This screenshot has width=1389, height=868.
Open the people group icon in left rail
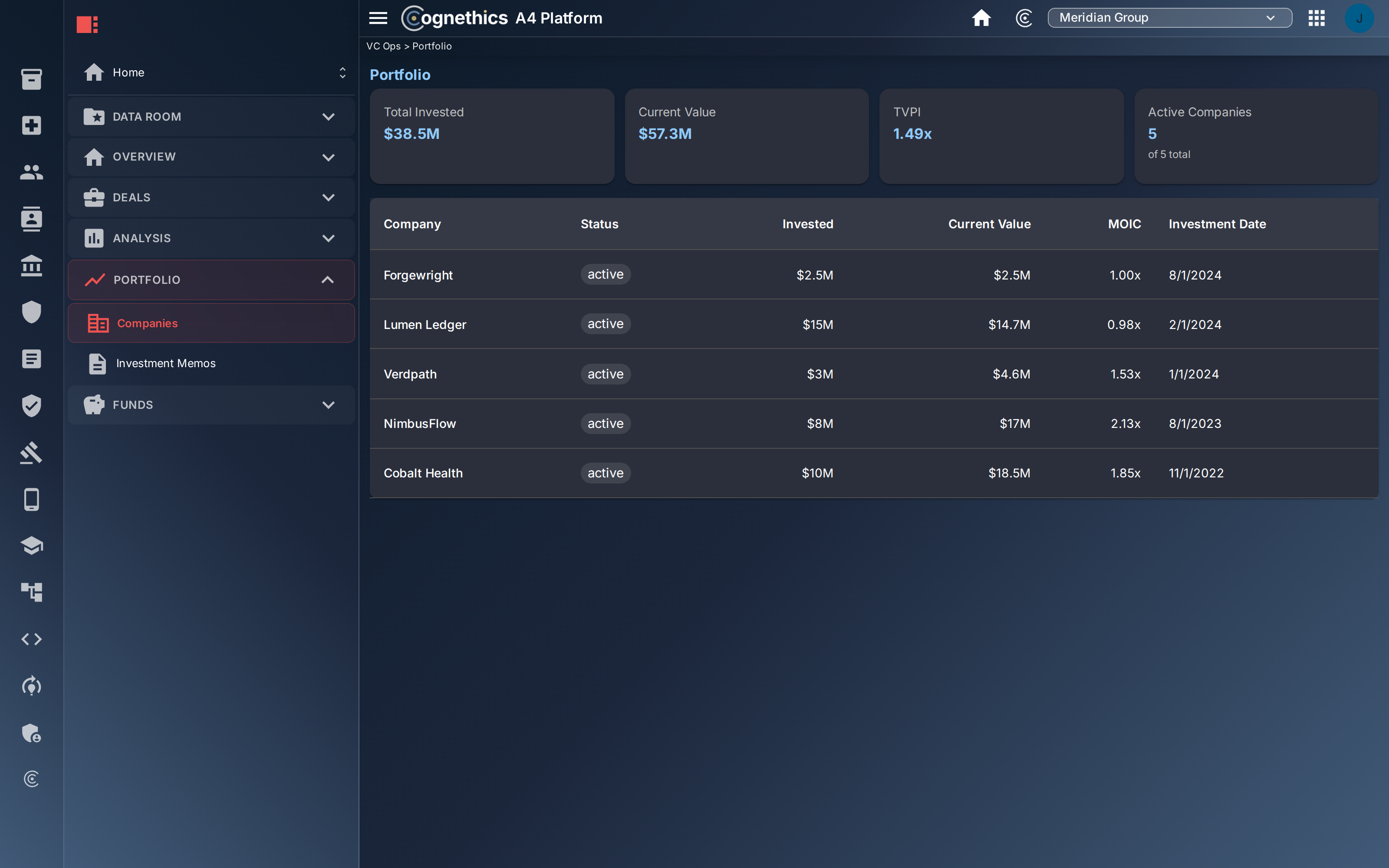(x=32, y=172)
